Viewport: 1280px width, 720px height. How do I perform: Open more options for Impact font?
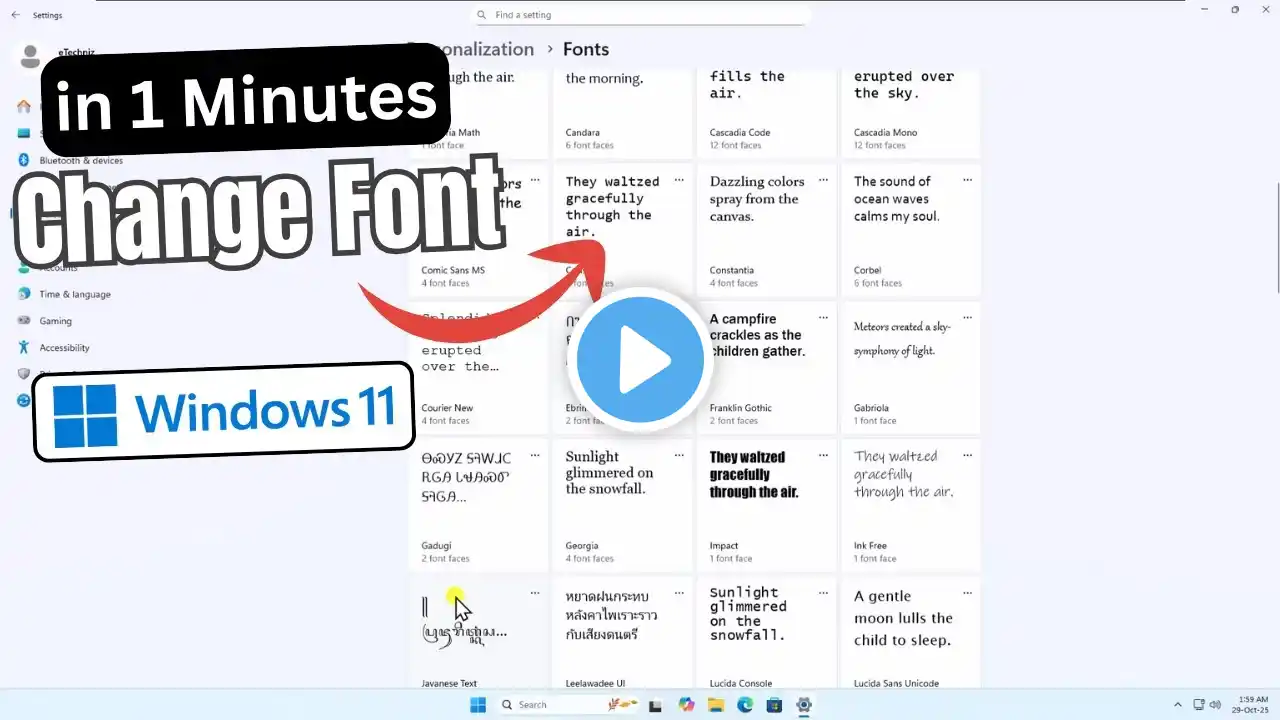click(x=823, y=456)
